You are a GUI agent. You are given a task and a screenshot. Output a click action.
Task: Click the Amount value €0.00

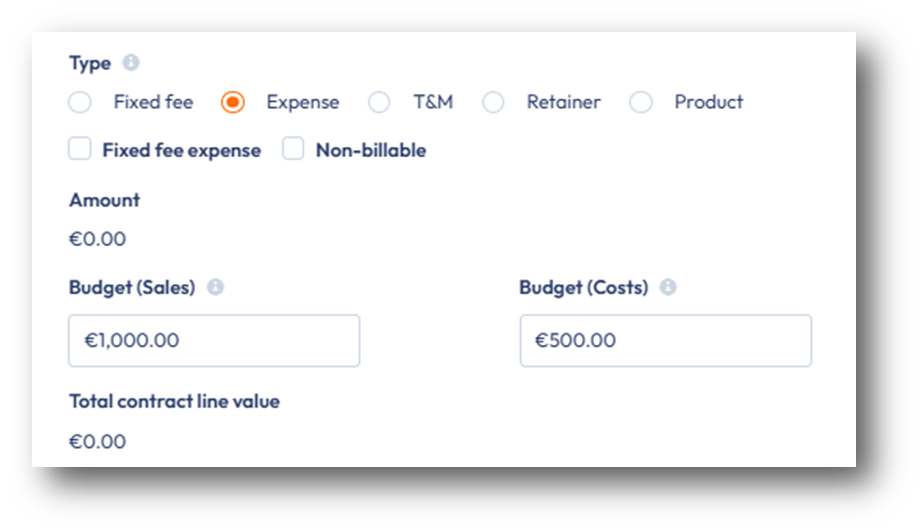click(x=97, y=239)
